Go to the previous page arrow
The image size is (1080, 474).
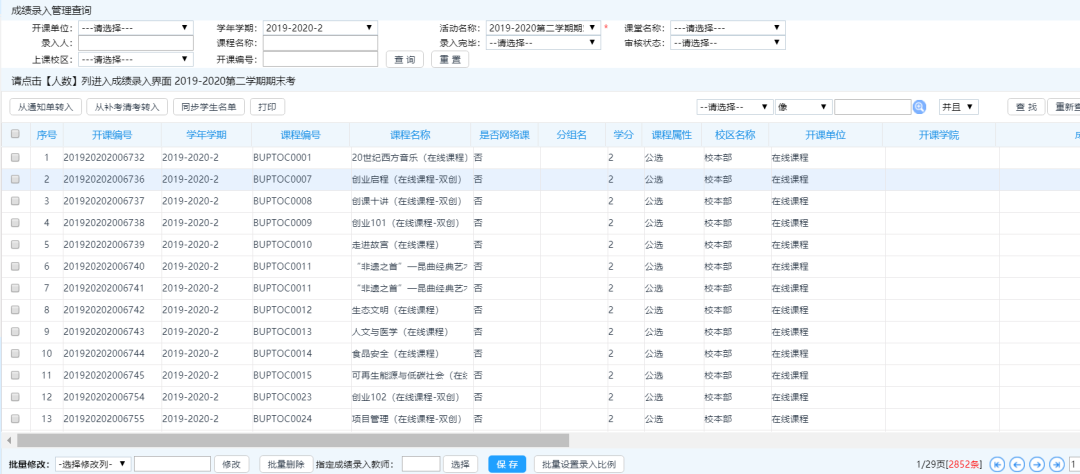(x=1017, y=464)
